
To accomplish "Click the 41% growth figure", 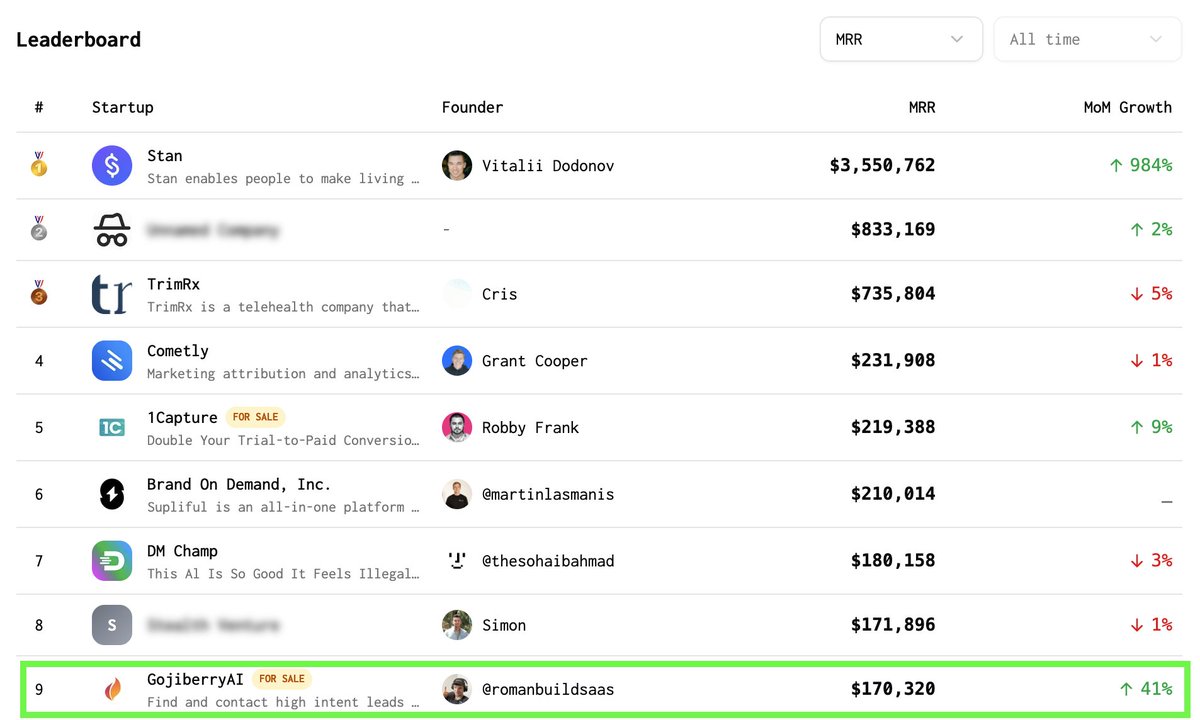I will coord(1145,688).
